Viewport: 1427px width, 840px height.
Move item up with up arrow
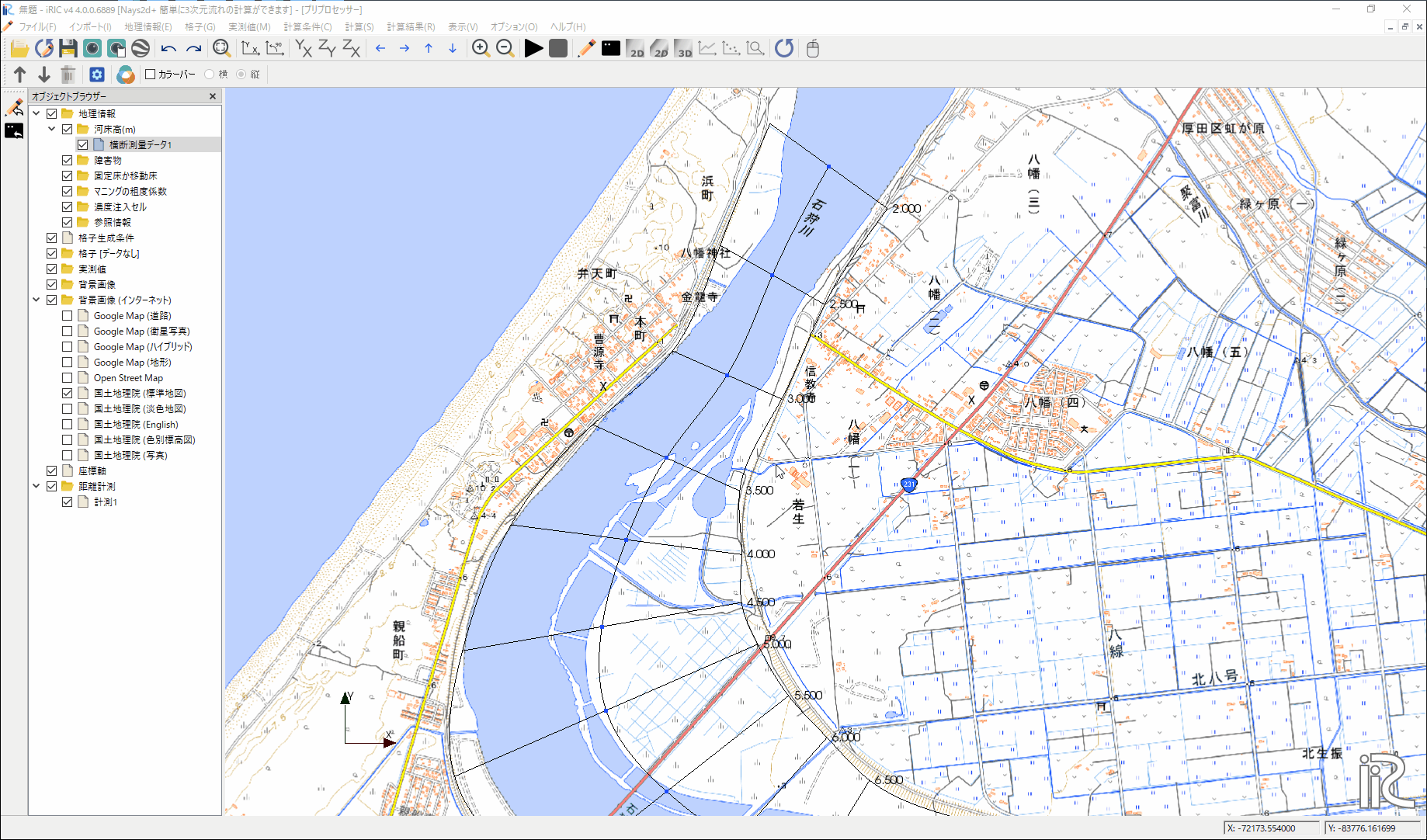[20, 75]
